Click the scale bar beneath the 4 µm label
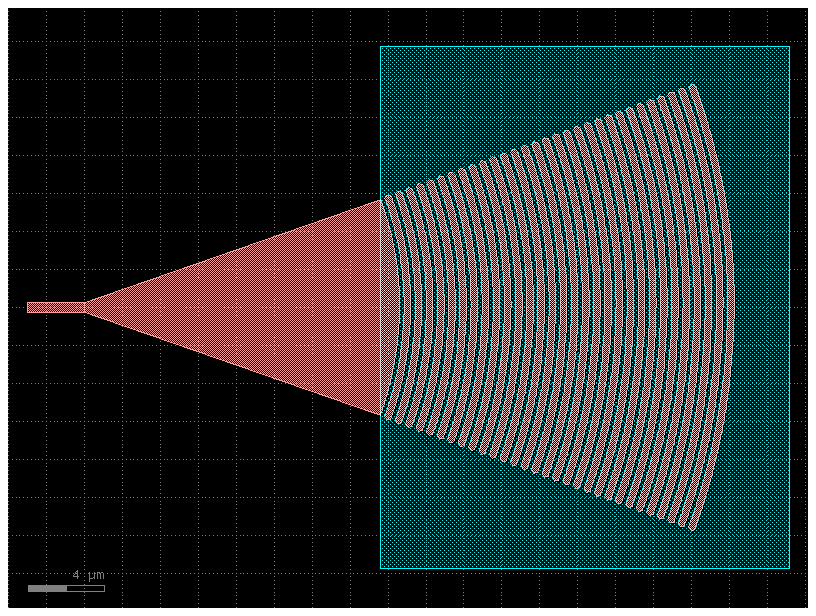Image resolution: width=816 pixels, height=616 pixels. (67, 588)
